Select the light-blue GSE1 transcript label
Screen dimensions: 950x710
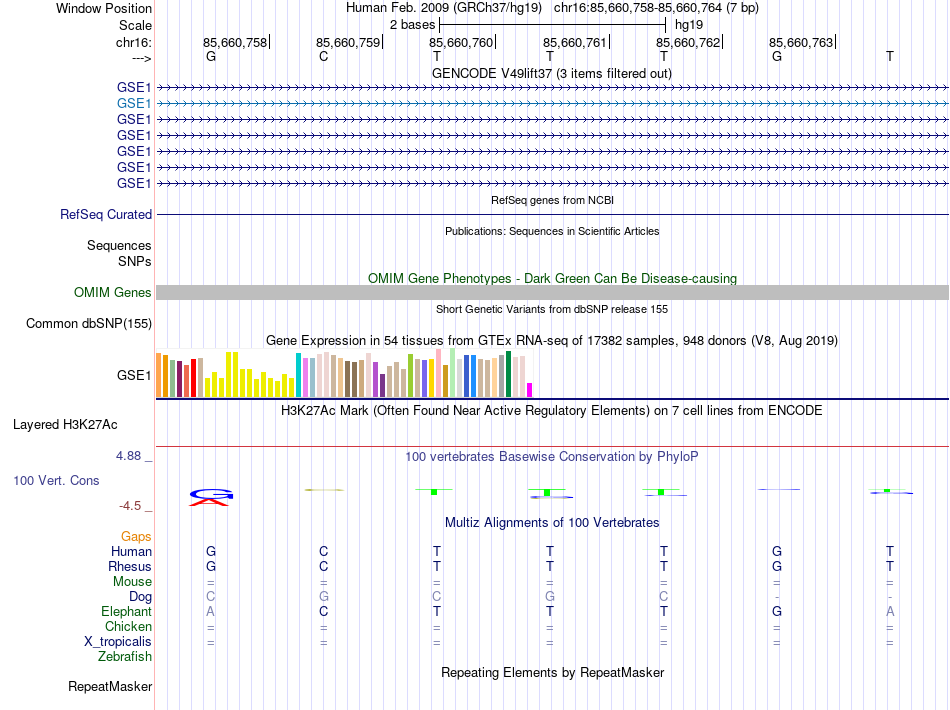click(134, 103)
